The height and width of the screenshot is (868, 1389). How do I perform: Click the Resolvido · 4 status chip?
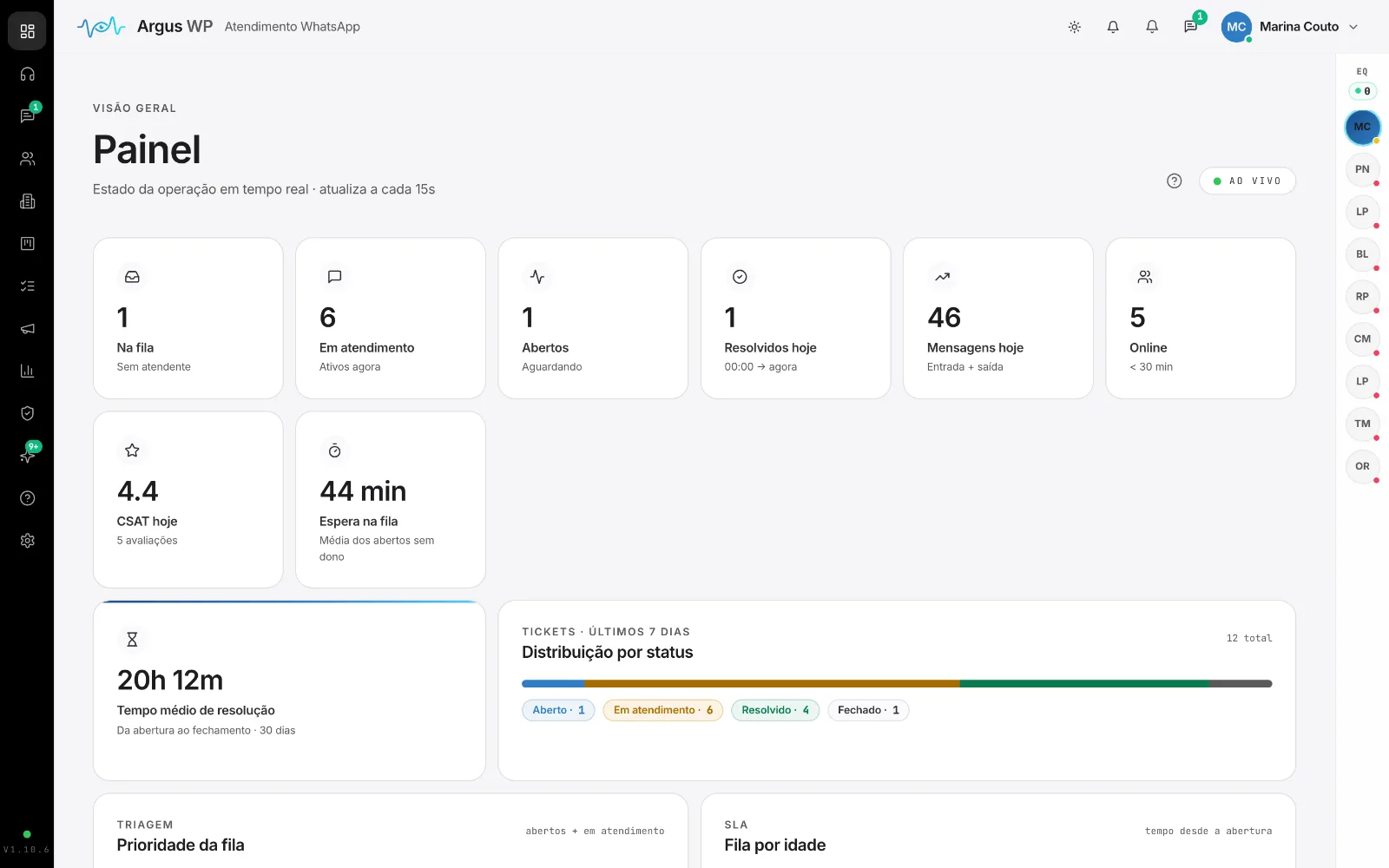775,710
